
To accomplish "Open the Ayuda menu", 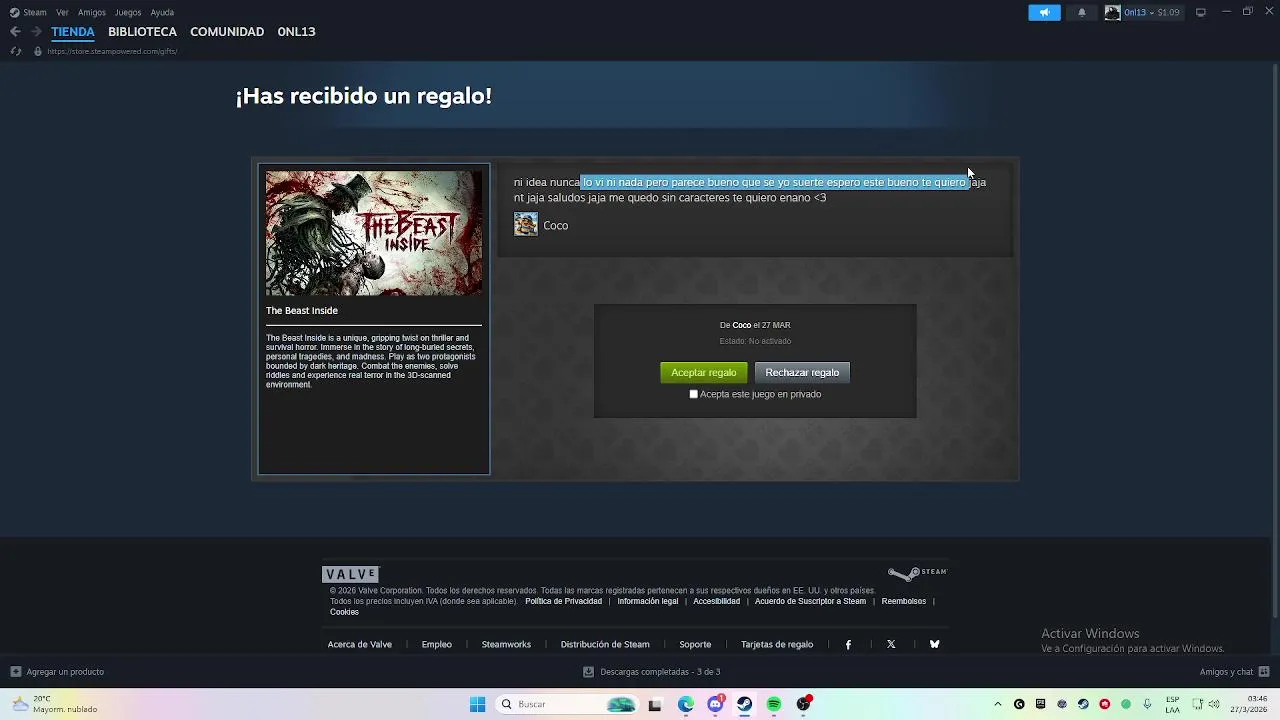I will 162,12.
